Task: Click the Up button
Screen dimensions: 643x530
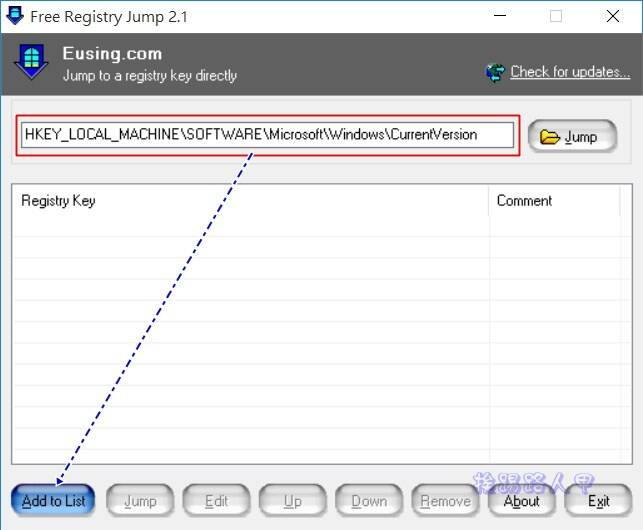Action: (x=292, y=500)
